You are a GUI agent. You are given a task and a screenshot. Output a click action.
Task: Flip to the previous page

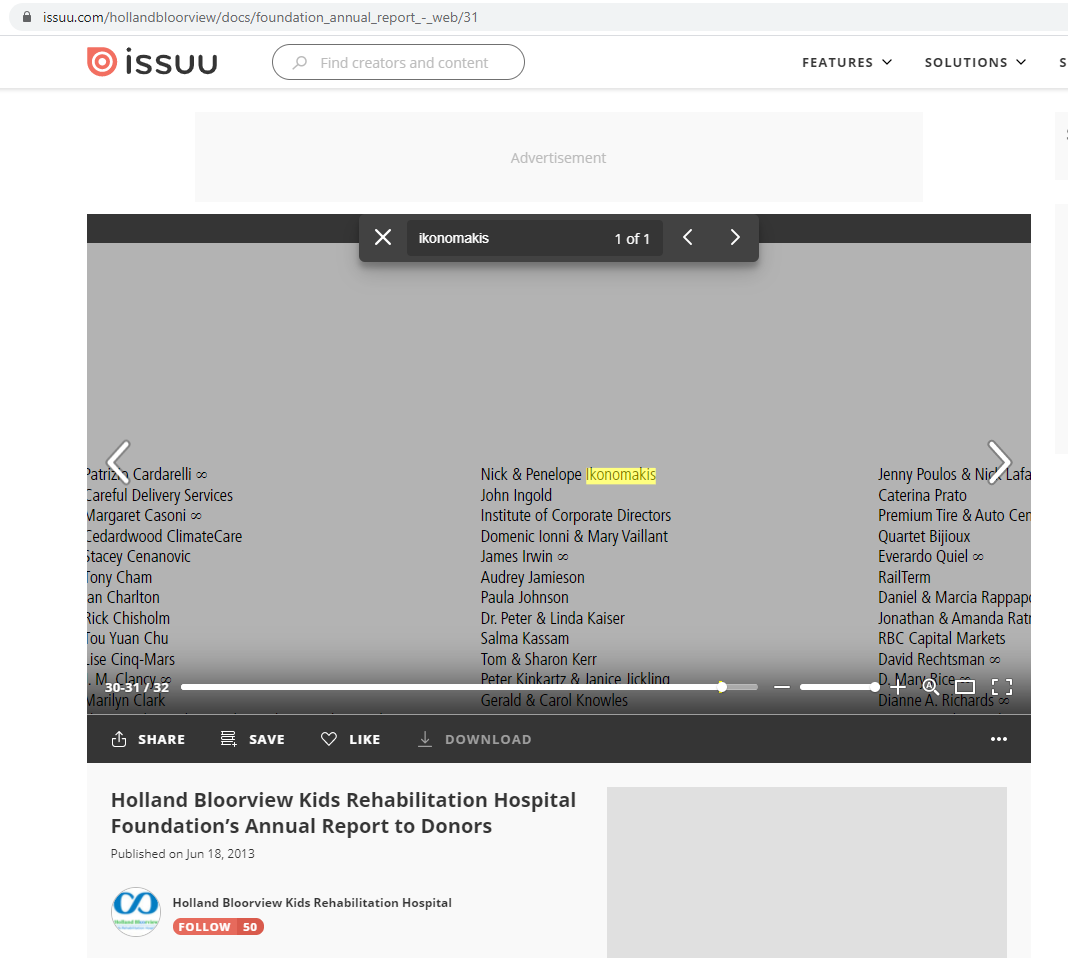click(119, 462)
